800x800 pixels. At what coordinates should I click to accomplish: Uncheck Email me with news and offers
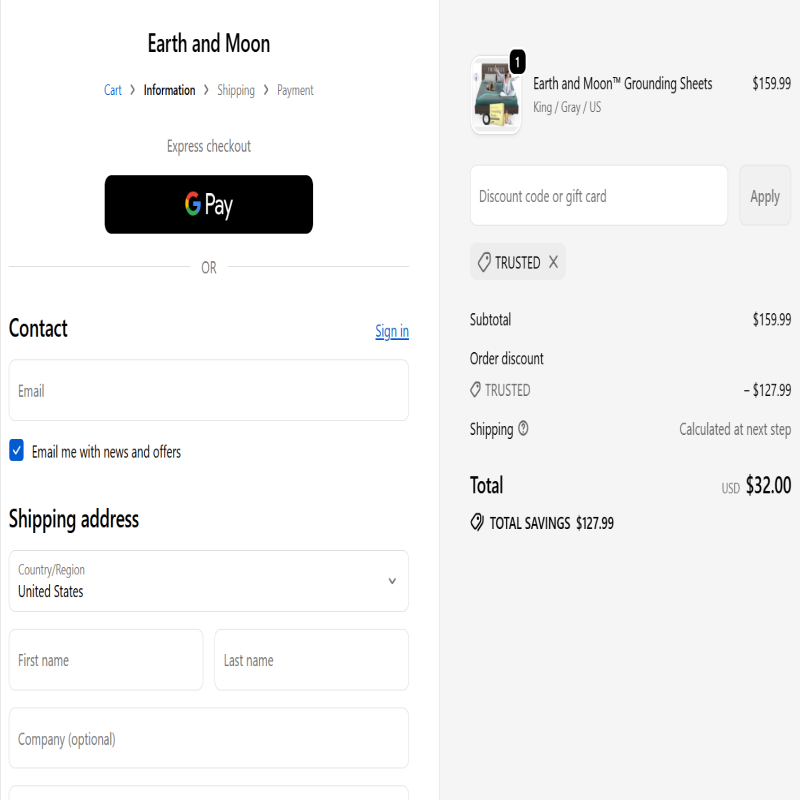pos(17,451)
